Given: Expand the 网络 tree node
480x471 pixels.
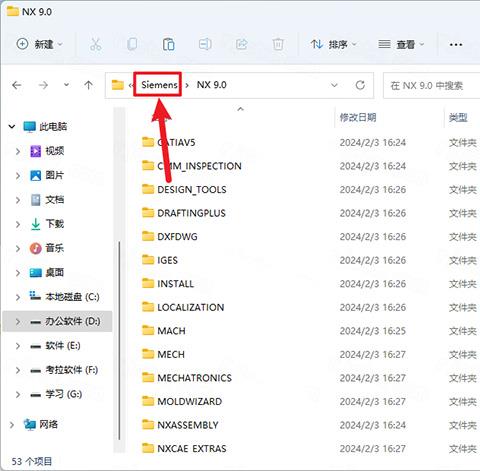Looking at the screenshot, I should 12,425.
